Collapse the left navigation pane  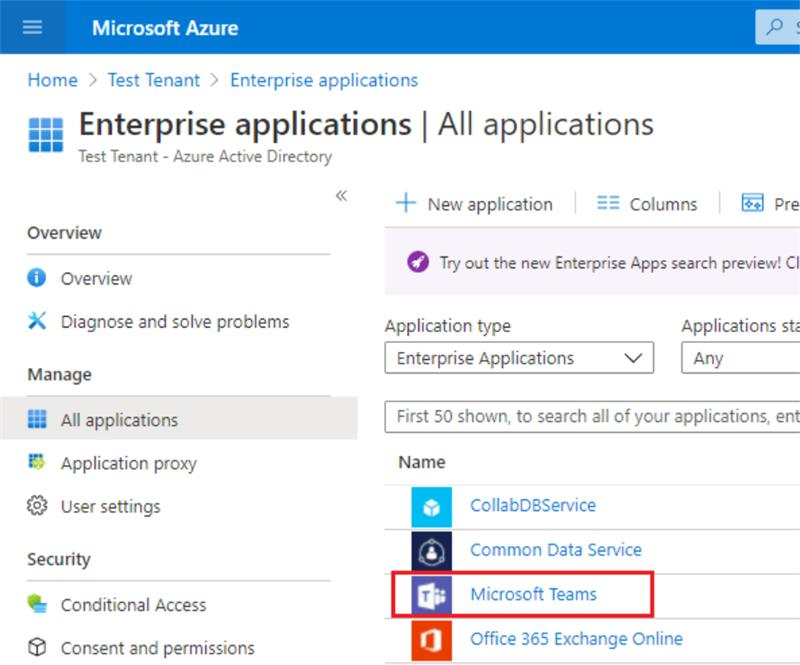point(341,196)
